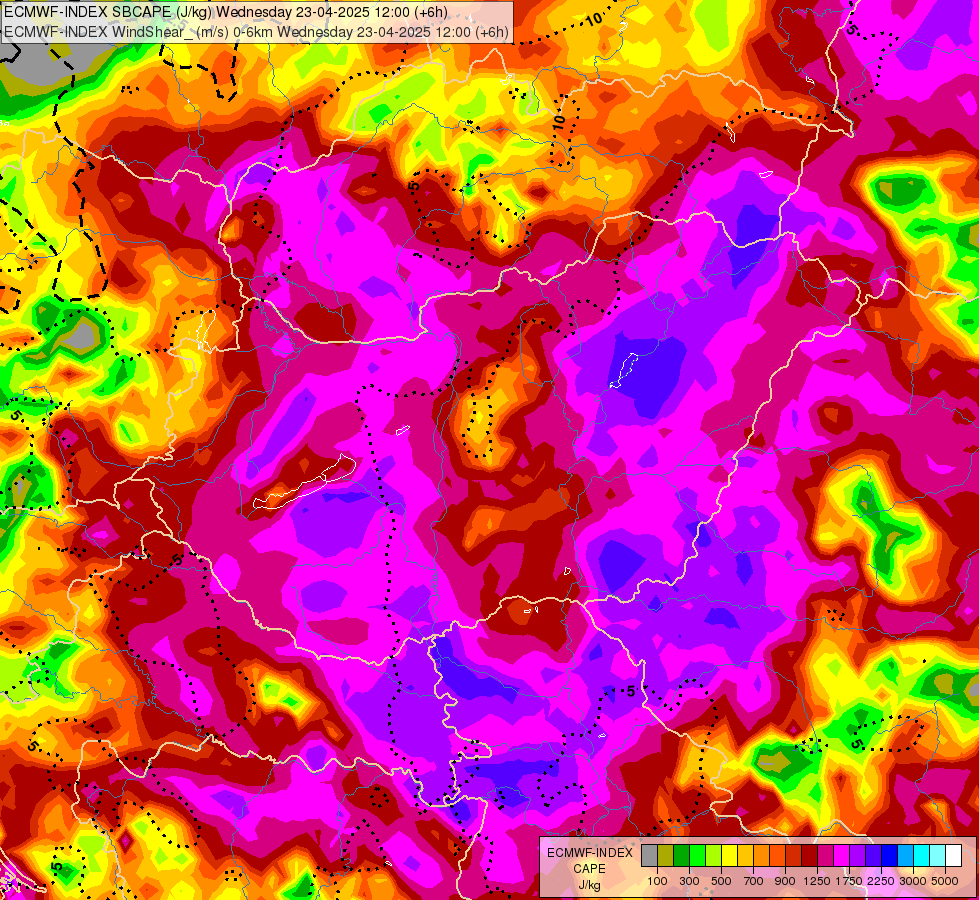Click the '700' legend tick label
Image resolution: width=979 pixels, height=900 pixels.
[754, 881]
